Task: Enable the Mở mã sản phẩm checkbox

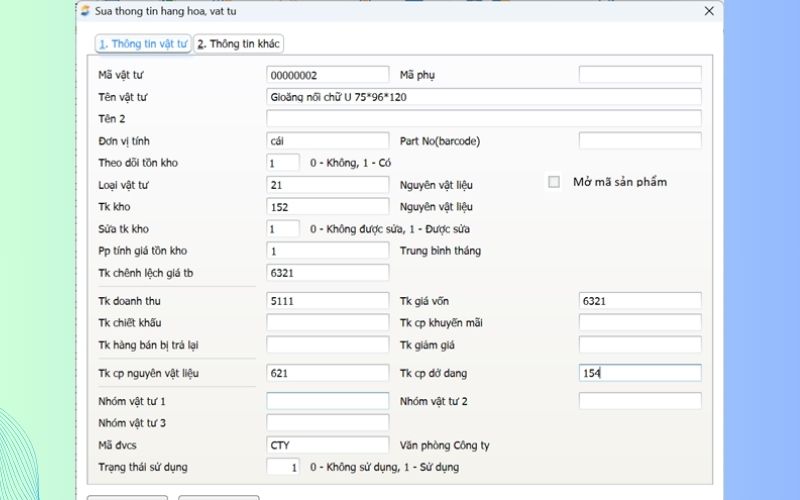Action: coord(554,182)
